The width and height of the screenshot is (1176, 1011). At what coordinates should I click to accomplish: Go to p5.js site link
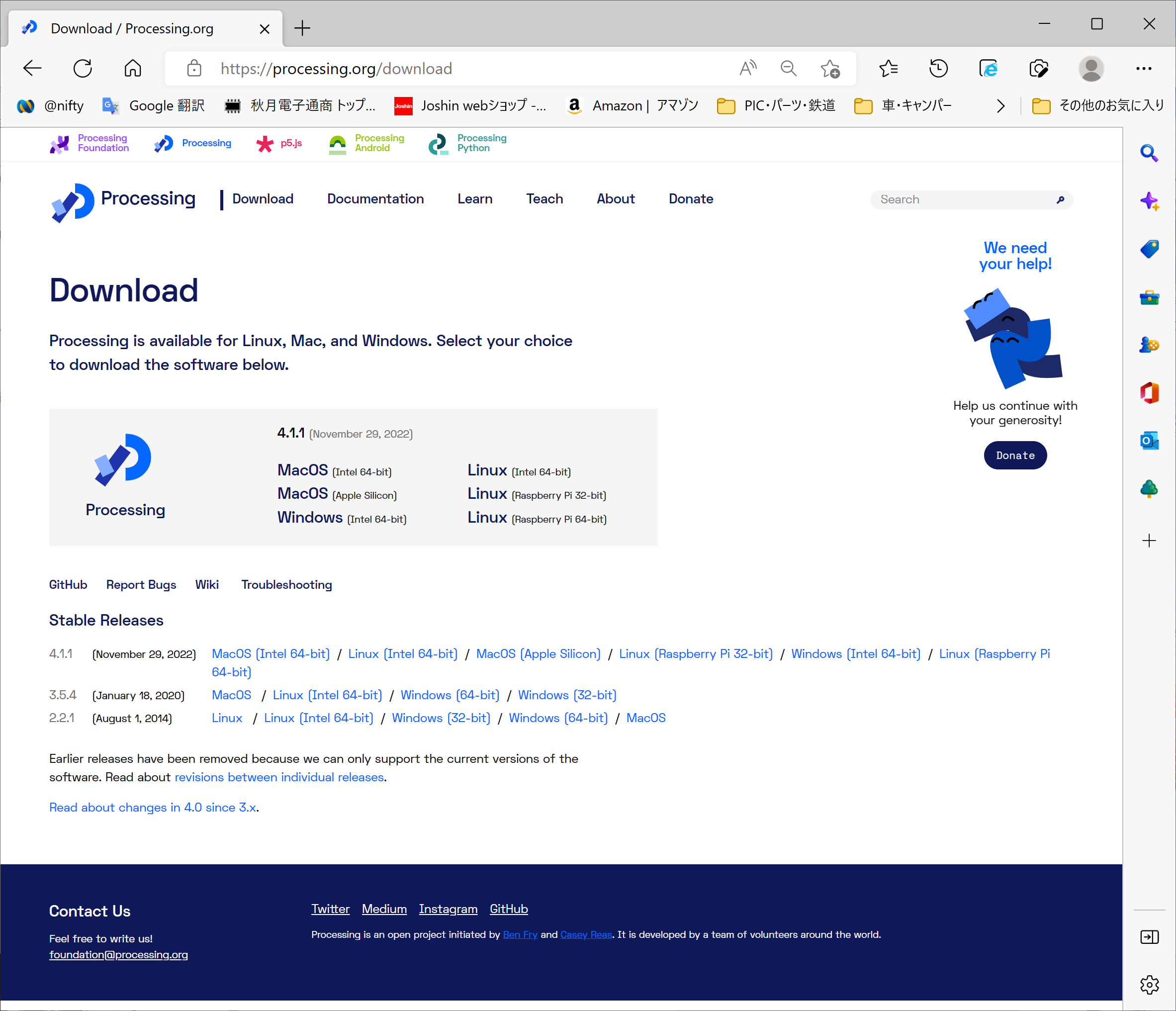click(278, 143)
